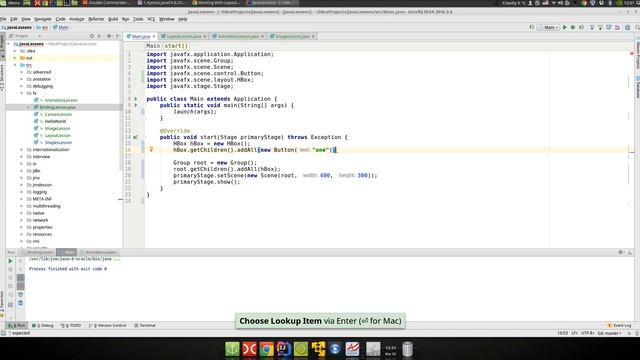Open the Debug tool window button

[43, 325]
